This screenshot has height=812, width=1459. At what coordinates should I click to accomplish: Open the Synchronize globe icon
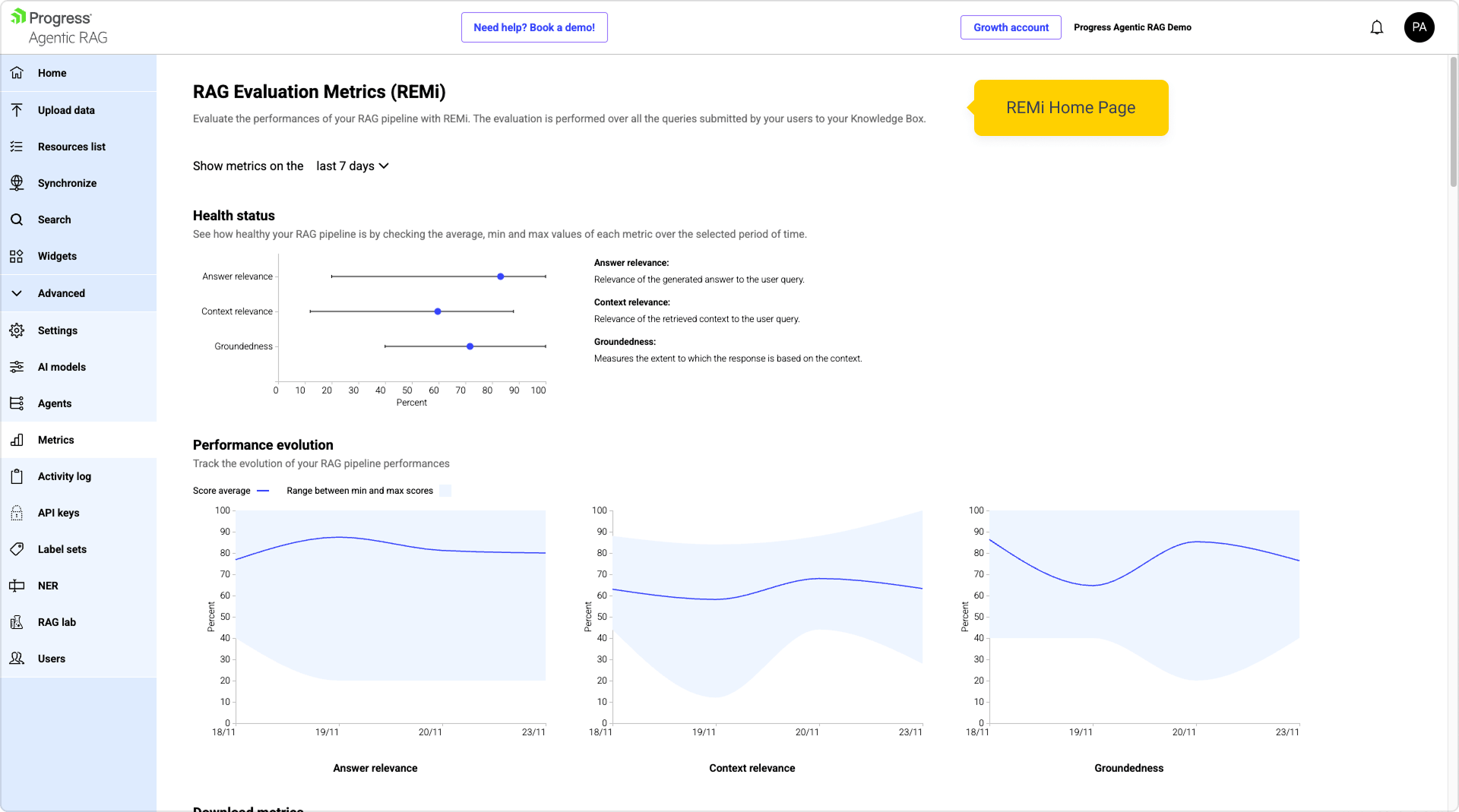17,183
